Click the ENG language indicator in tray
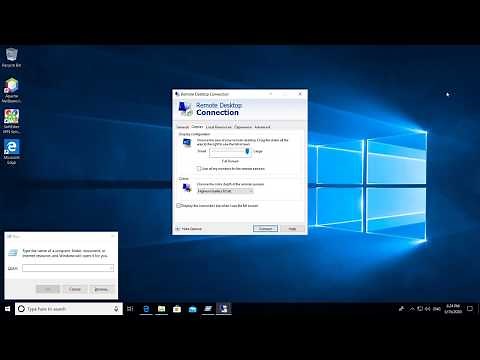 [x=437, y=309]
